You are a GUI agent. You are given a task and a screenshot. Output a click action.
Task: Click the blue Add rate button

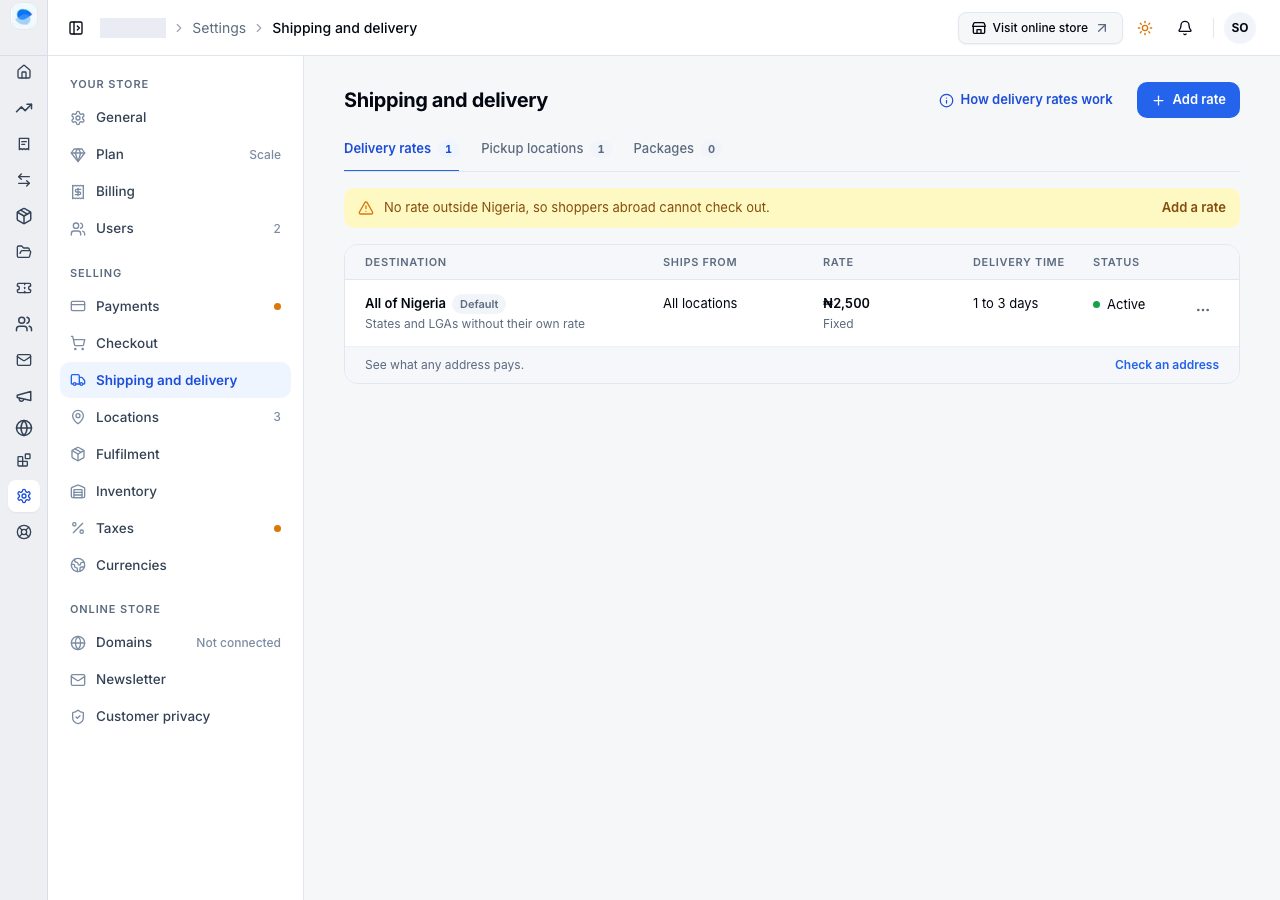tap(1188, 100)
